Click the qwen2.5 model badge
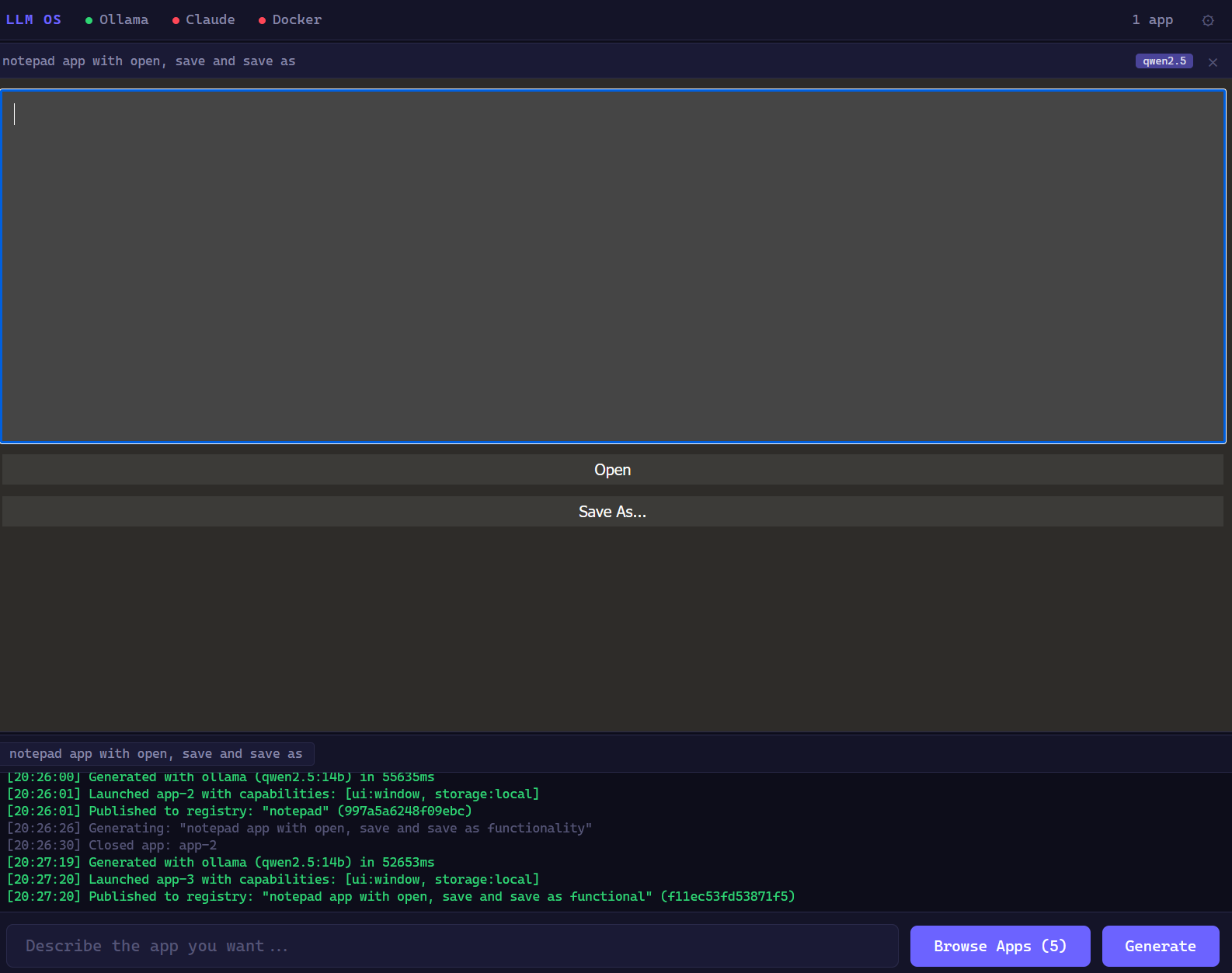The image size is (1232, 973). (1164, 61)
